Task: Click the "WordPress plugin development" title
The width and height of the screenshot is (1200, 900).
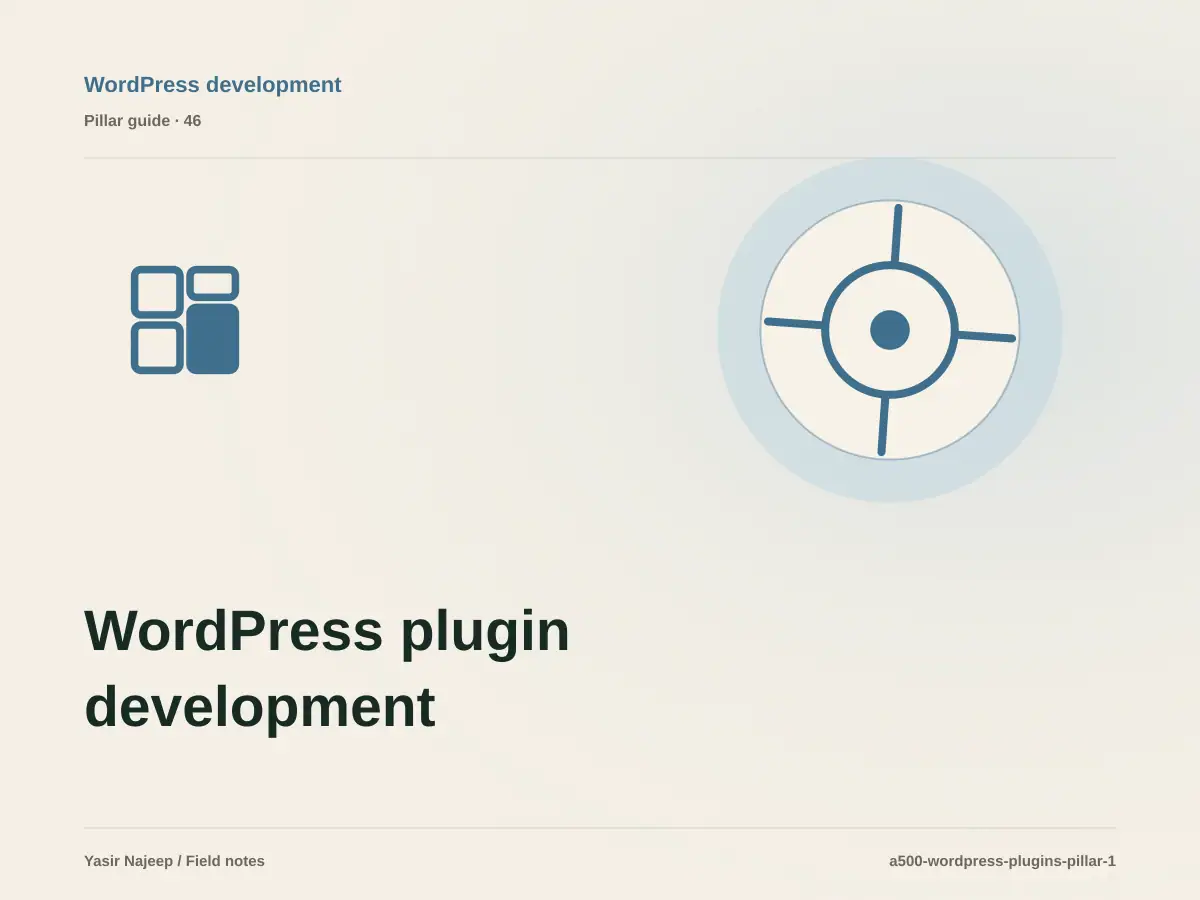Action: pos(327,669)
